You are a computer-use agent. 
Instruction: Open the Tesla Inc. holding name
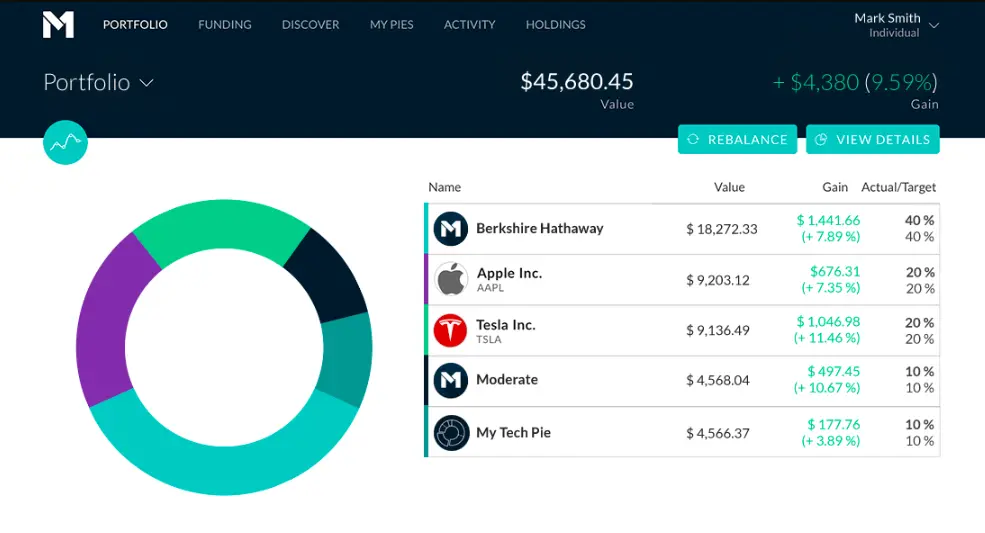[506, 324]
